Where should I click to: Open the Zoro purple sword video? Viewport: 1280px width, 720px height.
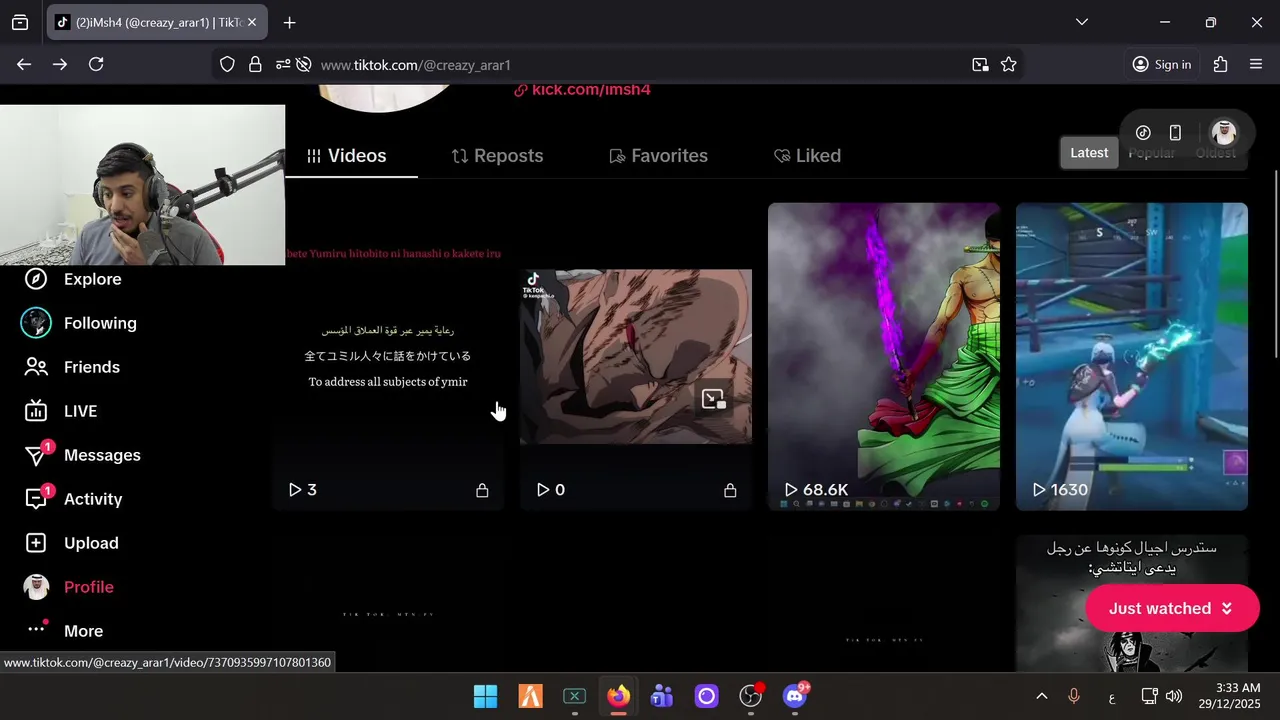click(x=884, y=356)
